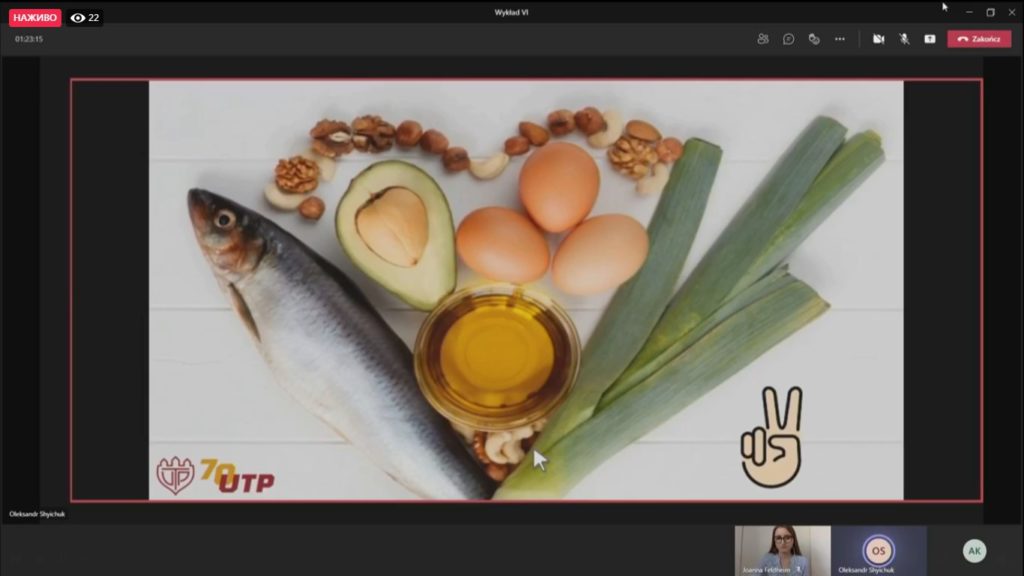Select Joanna's video thumbnail

point(782,551)
